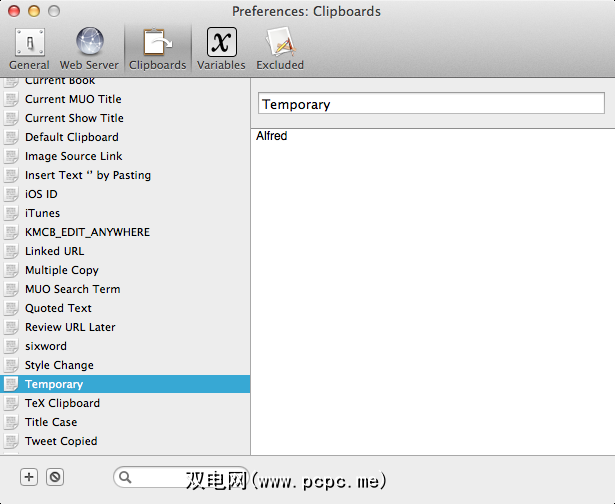Viewport: 615px width, 504px height.
Task: Click the document icon beside Tweet Copied
Action: click(x=11, y=441)
